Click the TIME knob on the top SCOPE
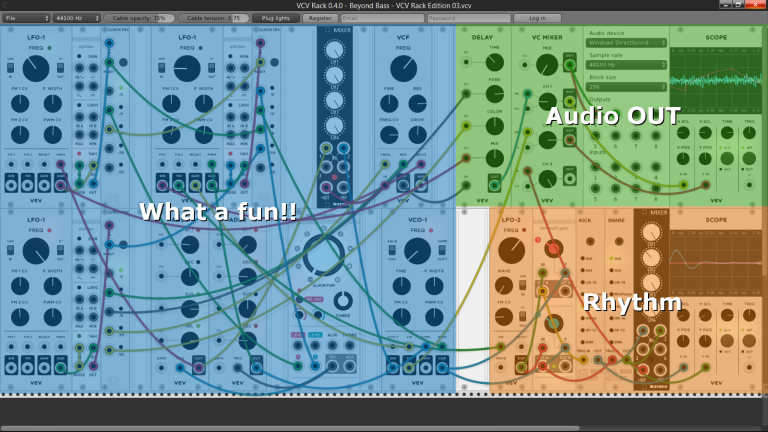Viewport: 768px width, 432px height. pos(727,133)
